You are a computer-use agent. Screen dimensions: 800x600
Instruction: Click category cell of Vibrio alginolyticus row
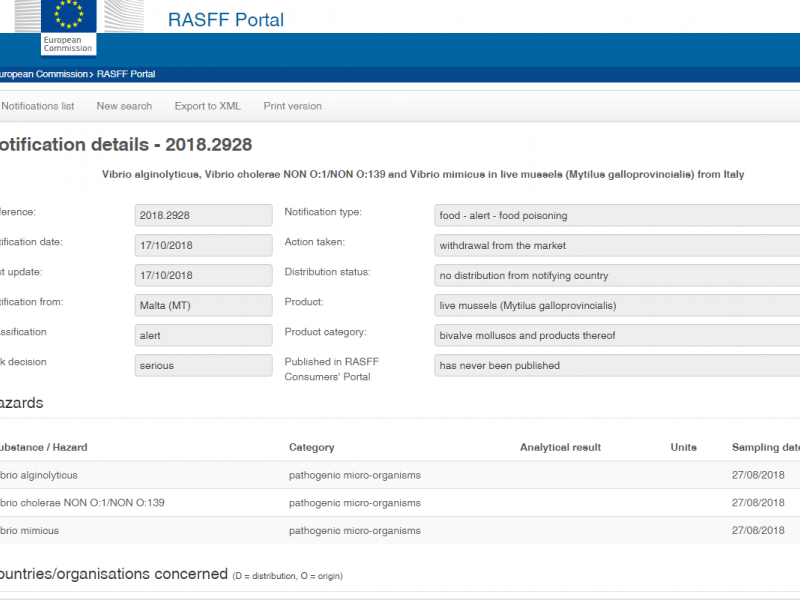coord(355,475)
